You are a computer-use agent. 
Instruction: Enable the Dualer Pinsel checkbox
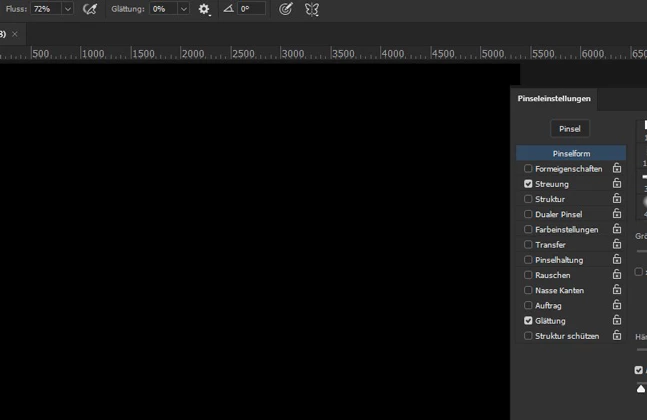(x=528, y=214)
